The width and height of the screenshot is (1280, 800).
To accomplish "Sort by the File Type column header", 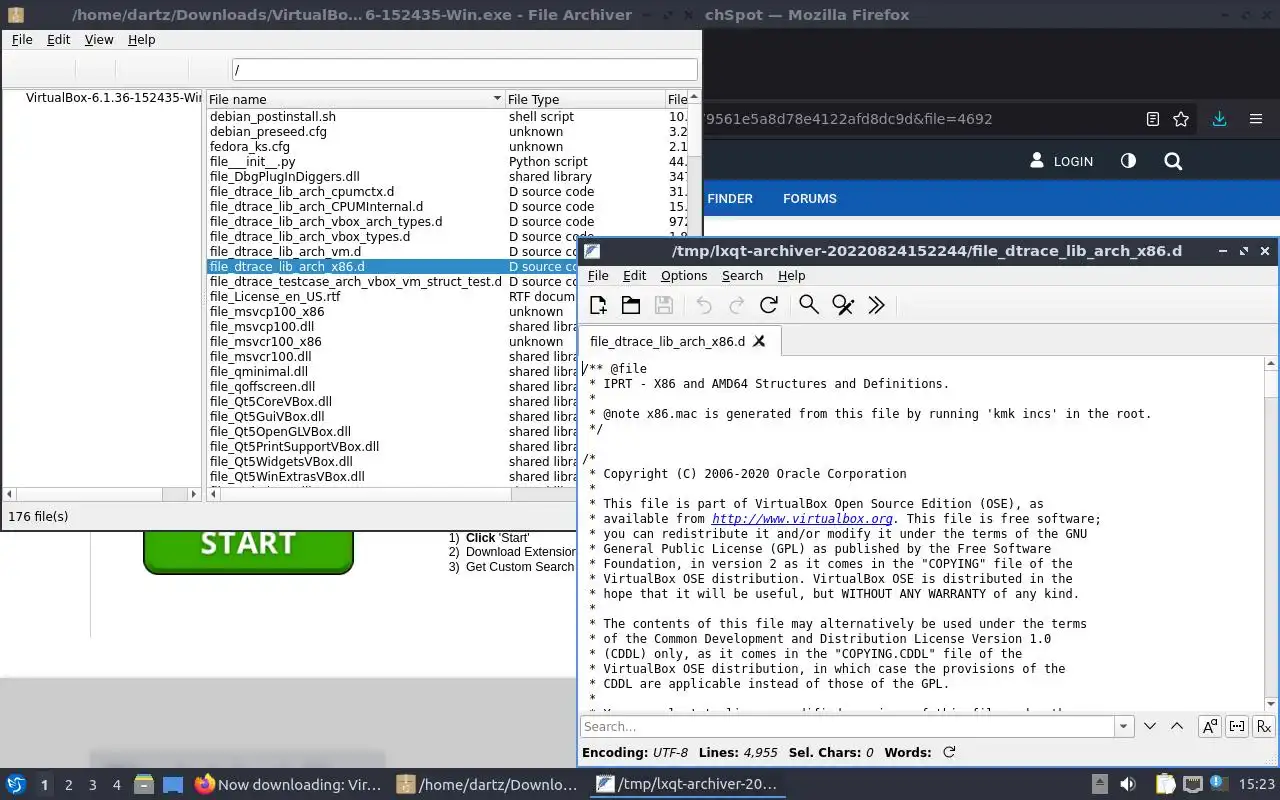I will point(584,99).
